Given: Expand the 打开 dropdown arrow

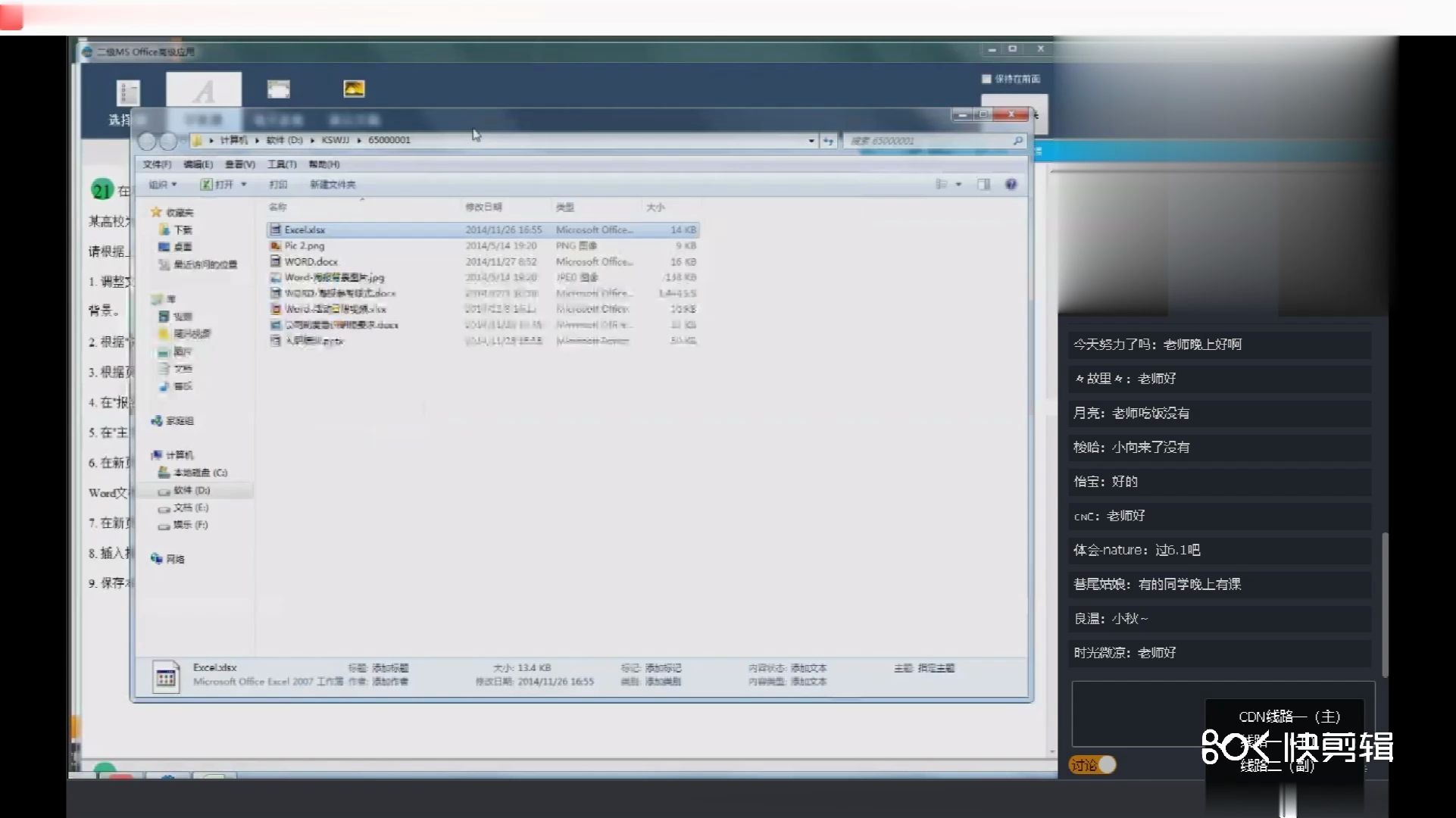Looking at the screenshot, I should pyautogui.click(x=244, y=184).
